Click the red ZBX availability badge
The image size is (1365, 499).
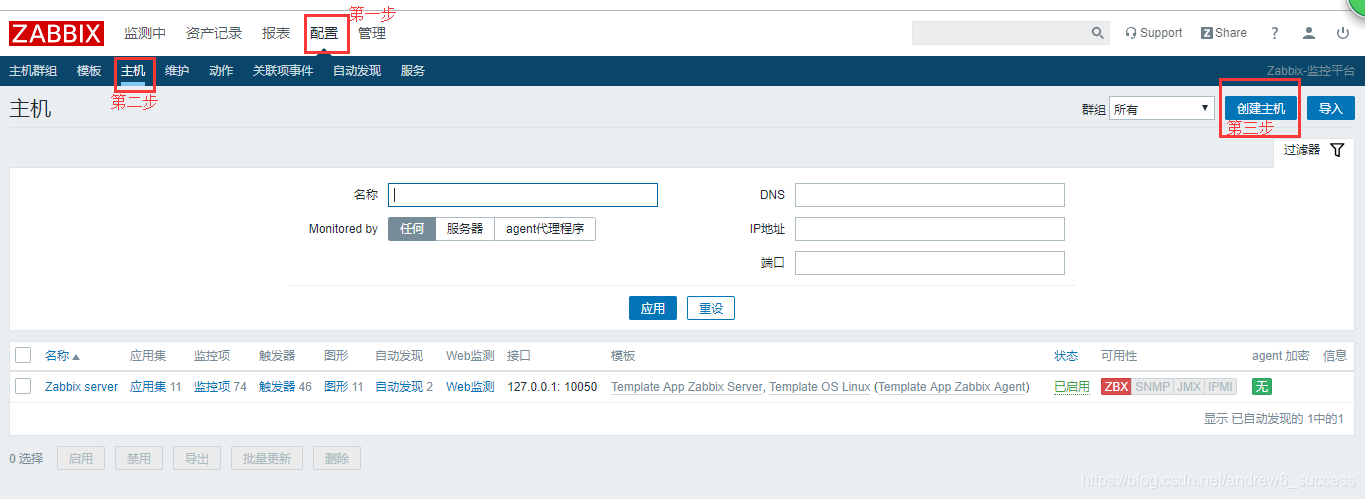1116,387
